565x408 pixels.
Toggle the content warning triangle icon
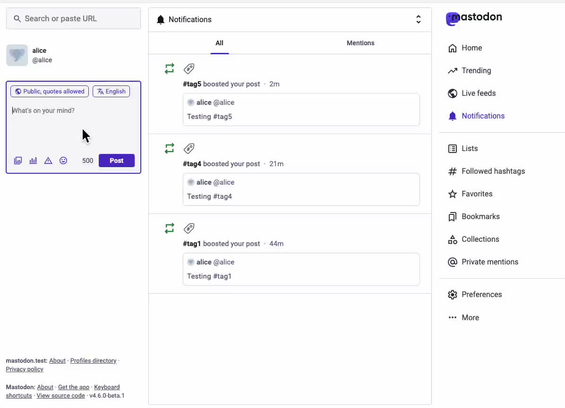(x=48, y=161)
